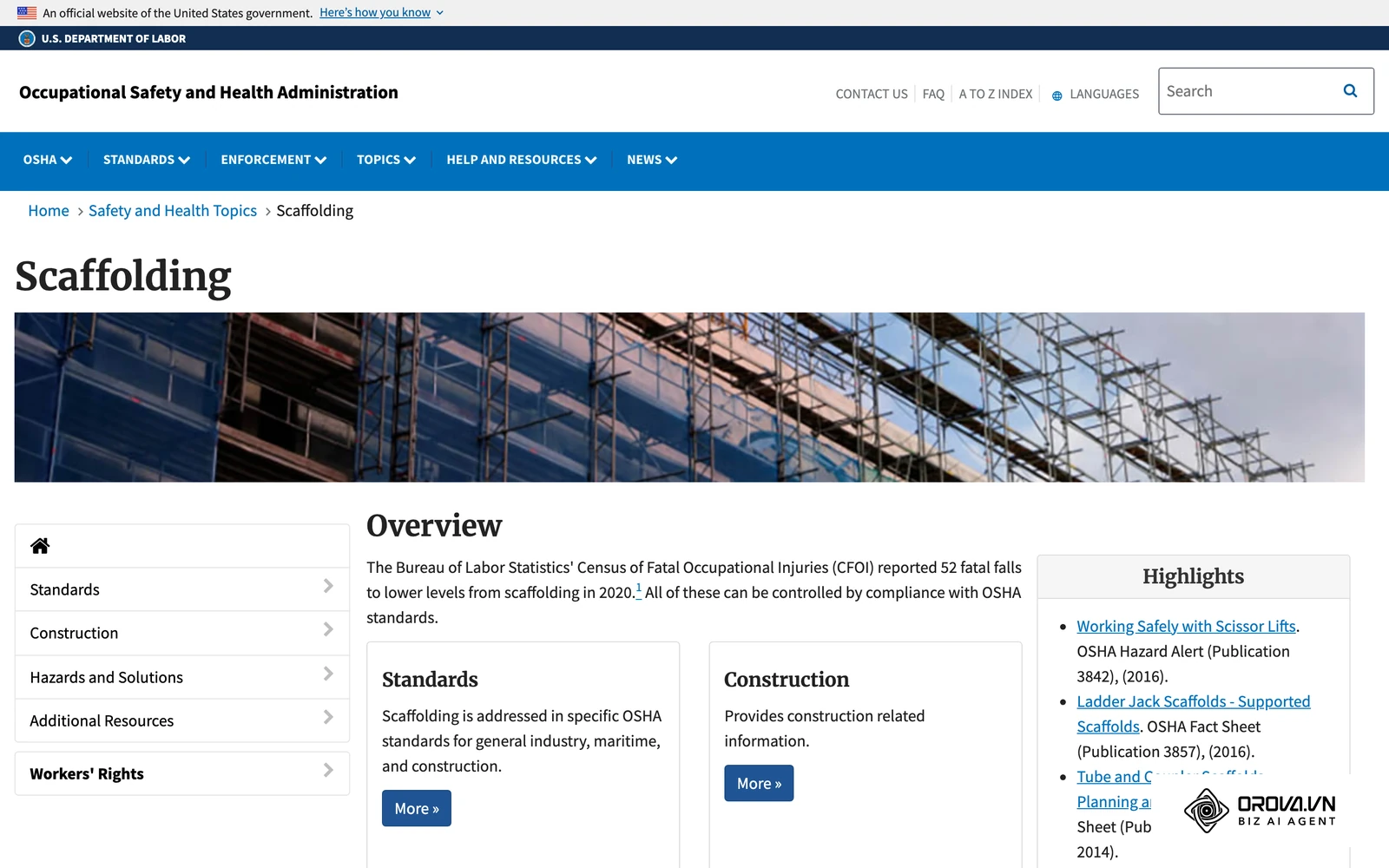
Task: Click the Highlights panel heading
Action: [1193, 576]
